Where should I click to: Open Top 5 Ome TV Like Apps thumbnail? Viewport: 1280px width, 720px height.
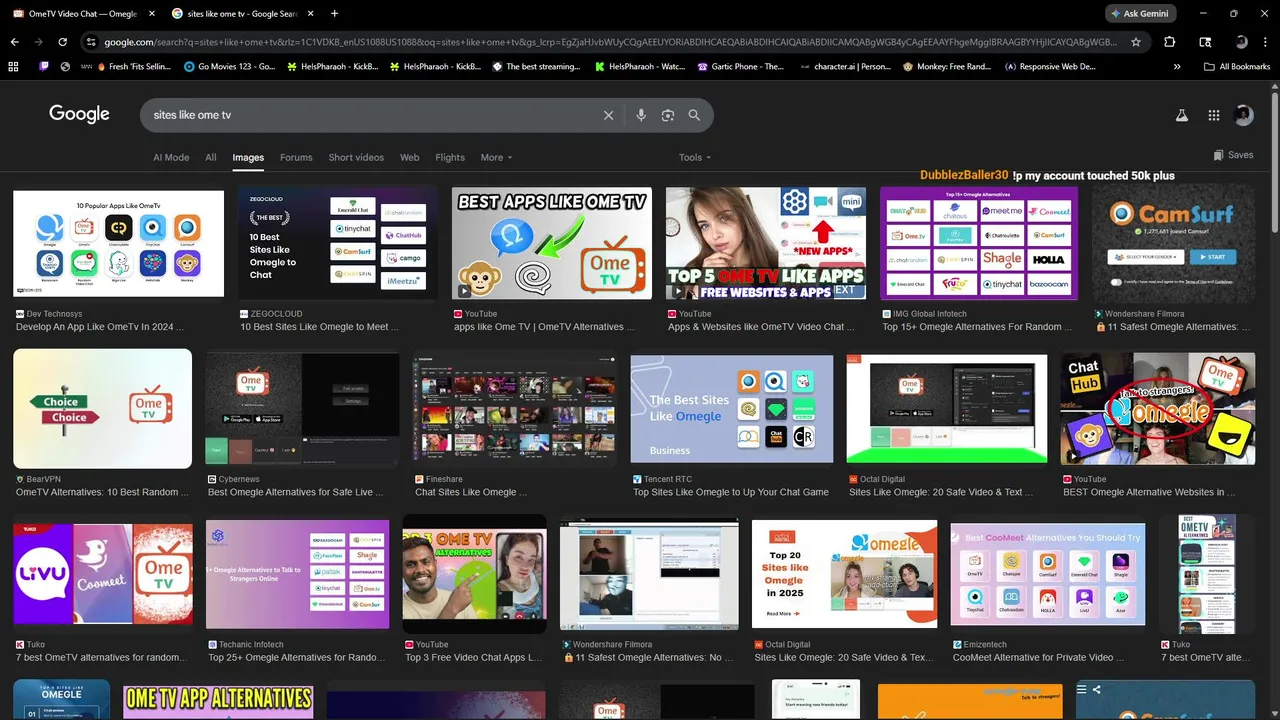(x=766, y=243)
